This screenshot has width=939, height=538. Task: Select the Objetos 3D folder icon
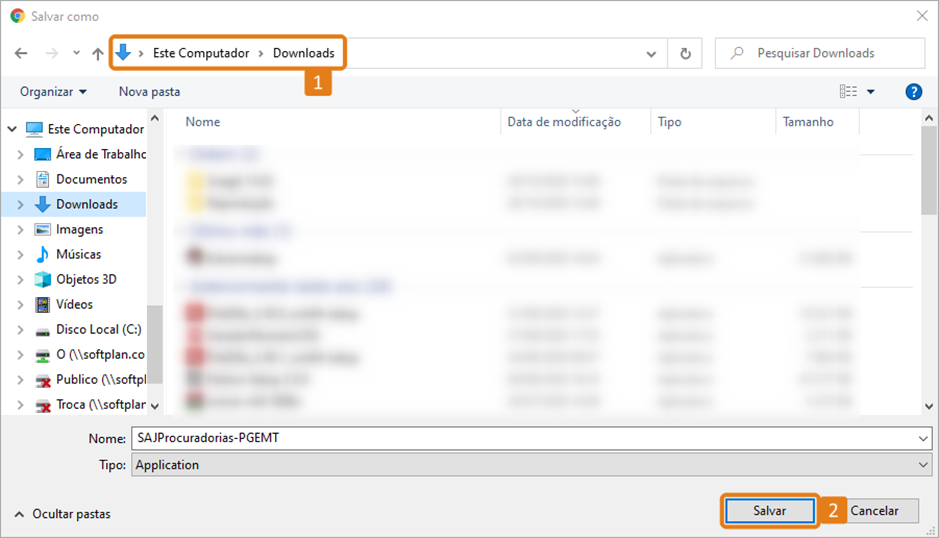(43, 279)
